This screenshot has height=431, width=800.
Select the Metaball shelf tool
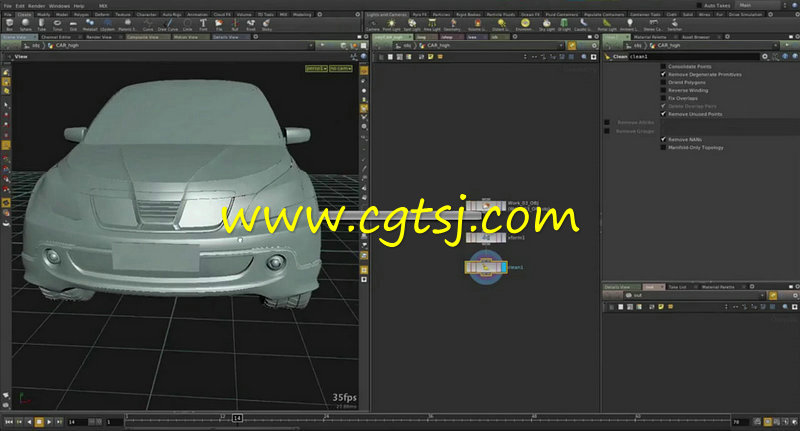tap(89, 24)
